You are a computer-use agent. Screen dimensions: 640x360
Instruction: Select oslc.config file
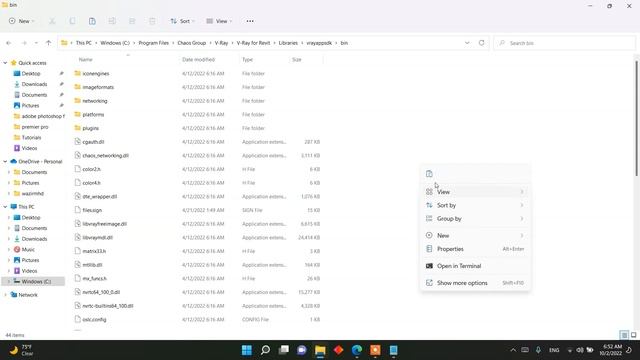point(94,320)
